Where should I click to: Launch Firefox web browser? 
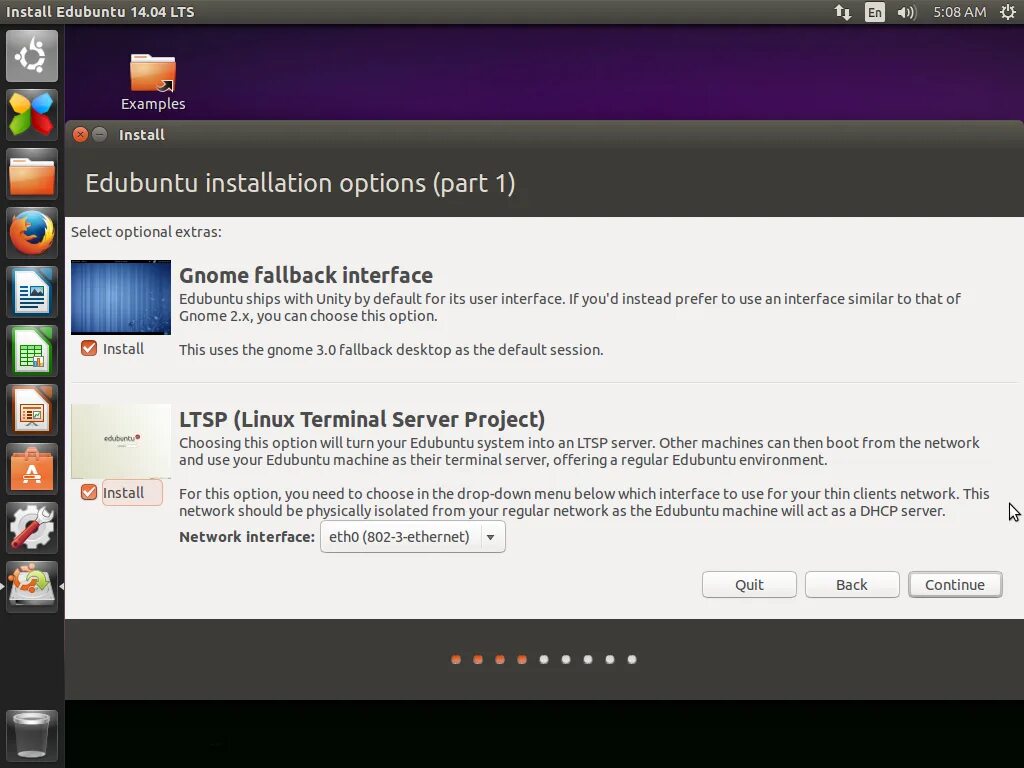[32, 233]
